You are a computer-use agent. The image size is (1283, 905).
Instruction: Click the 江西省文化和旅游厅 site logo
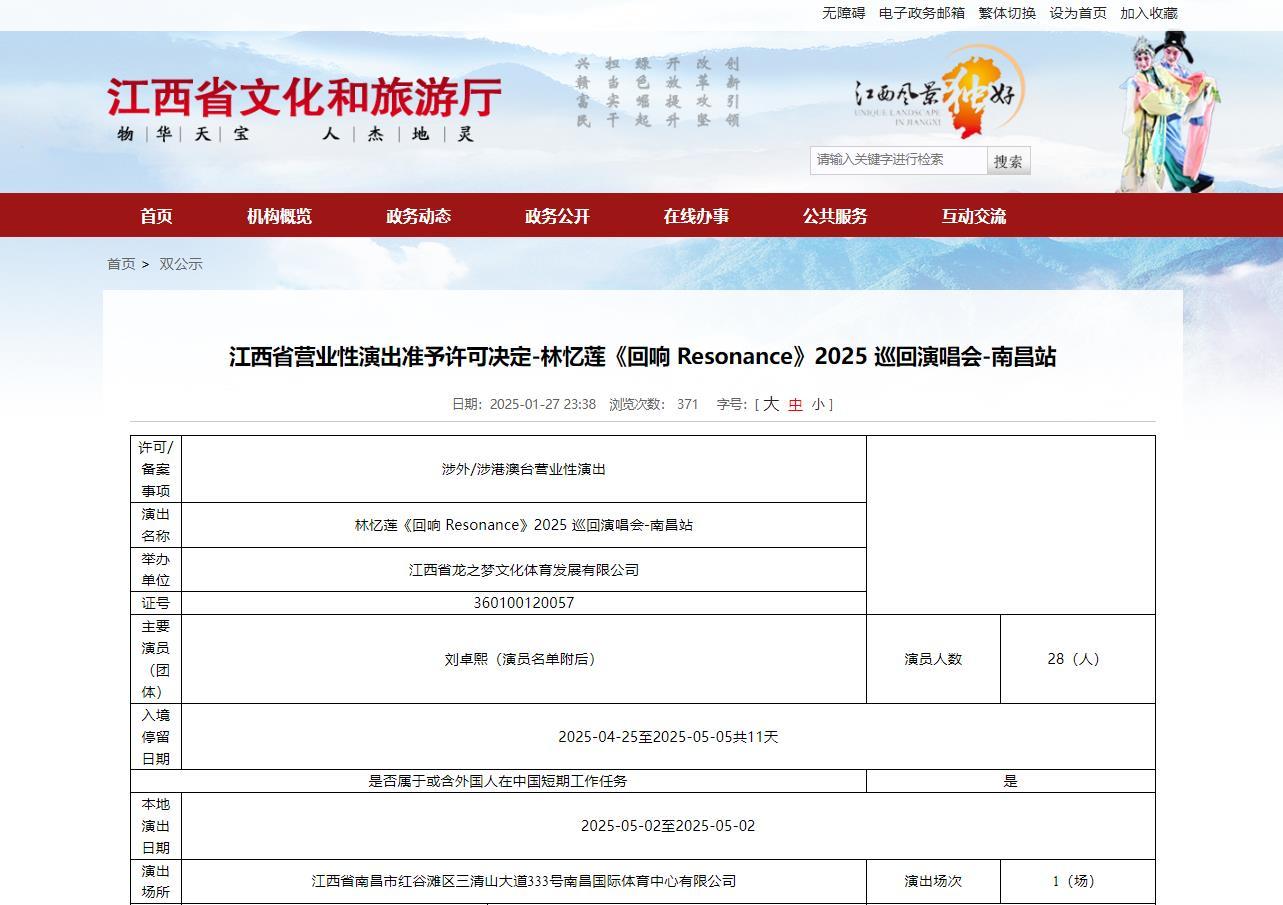coord(304,109)
